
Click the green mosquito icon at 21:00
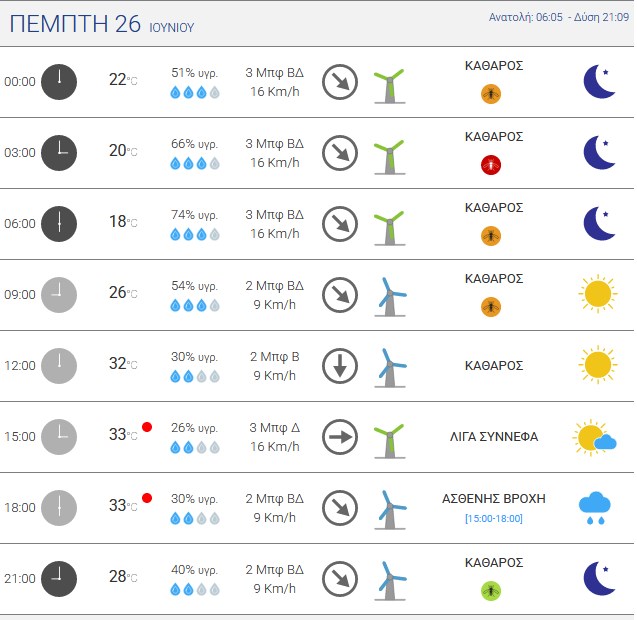pos(491,591)
